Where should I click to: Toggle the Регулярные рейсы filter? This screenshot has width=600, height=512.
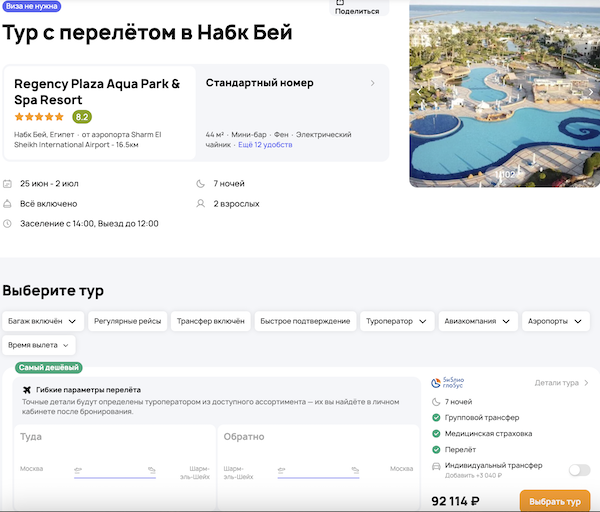click(x=124, y=321)
